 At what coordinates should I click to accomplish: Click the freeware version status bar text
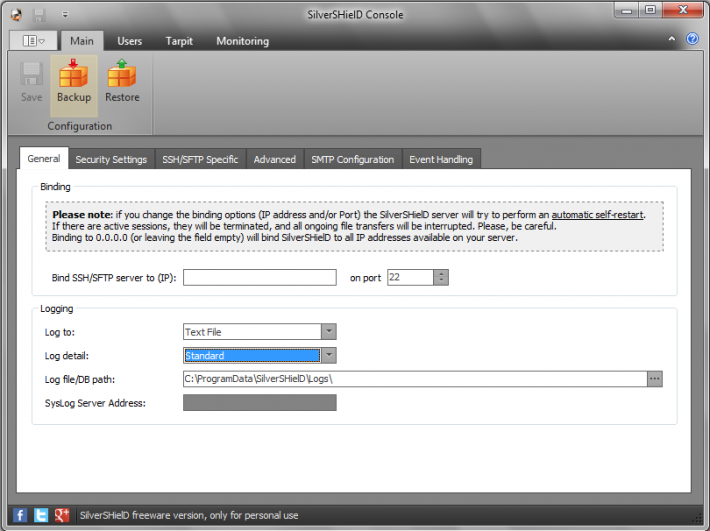pos(189,515)
